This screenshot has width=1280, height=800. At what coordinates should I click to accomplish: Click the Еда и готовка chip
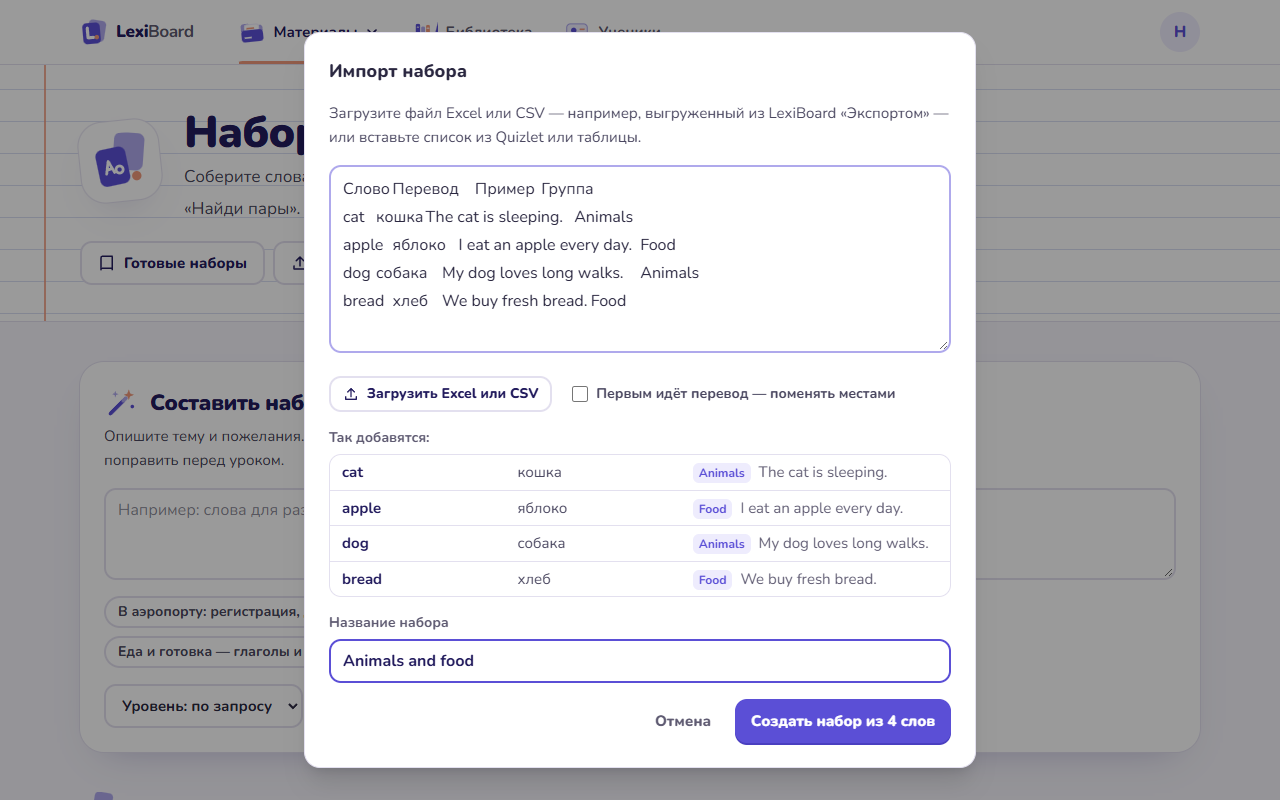click(x=204, y=651)
